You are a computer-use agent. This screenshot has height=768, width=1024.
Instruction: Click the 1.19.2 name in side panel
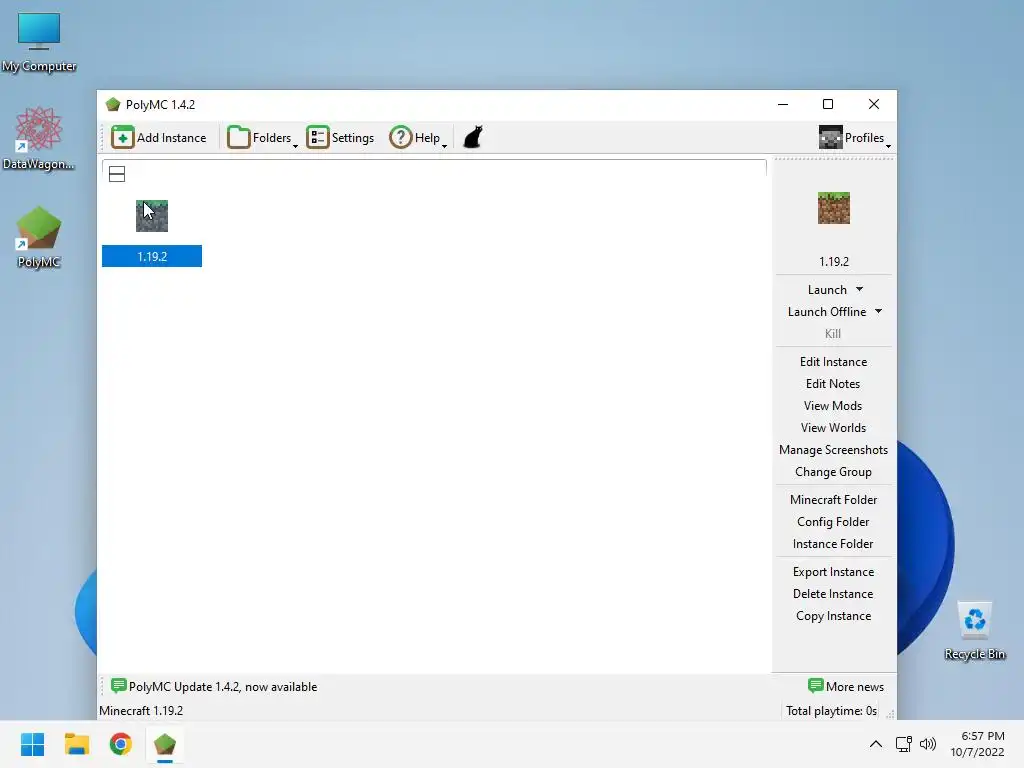[834, 262]
